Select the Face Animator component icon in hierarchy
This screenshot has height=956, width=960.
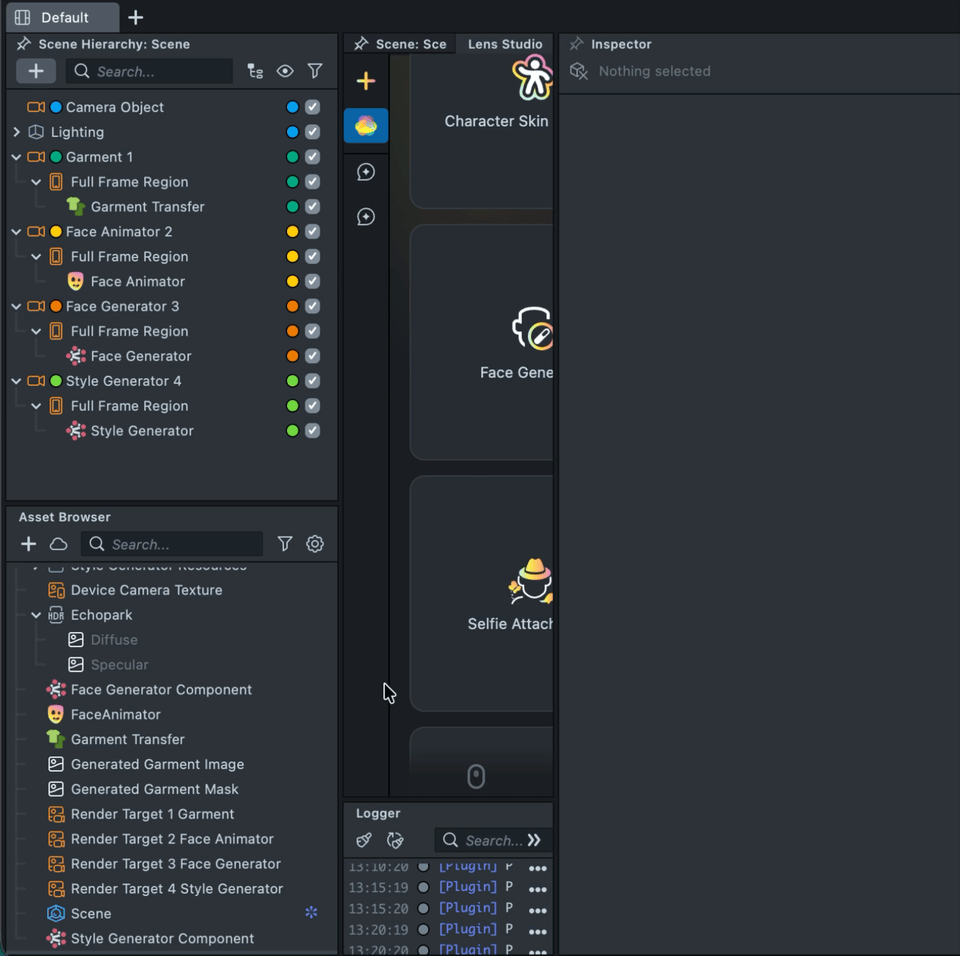pyautogui.click(x=76, y=282)
